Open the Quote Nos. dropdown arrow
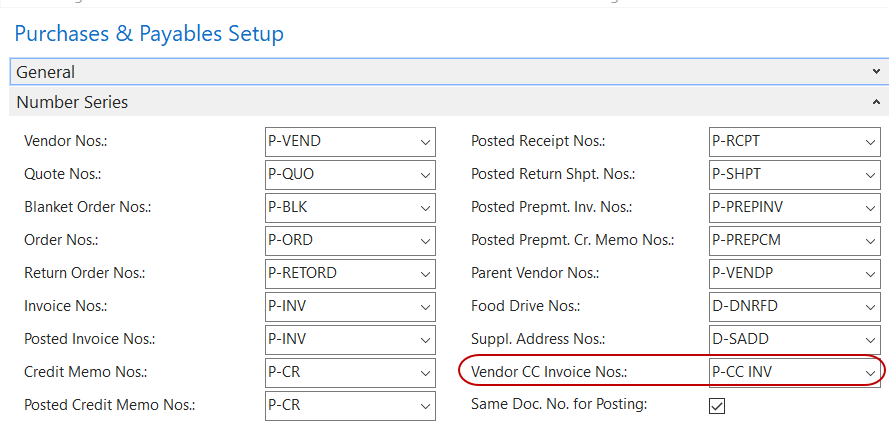The height and width of the screenshot is (432, 889). pos(425,175)
